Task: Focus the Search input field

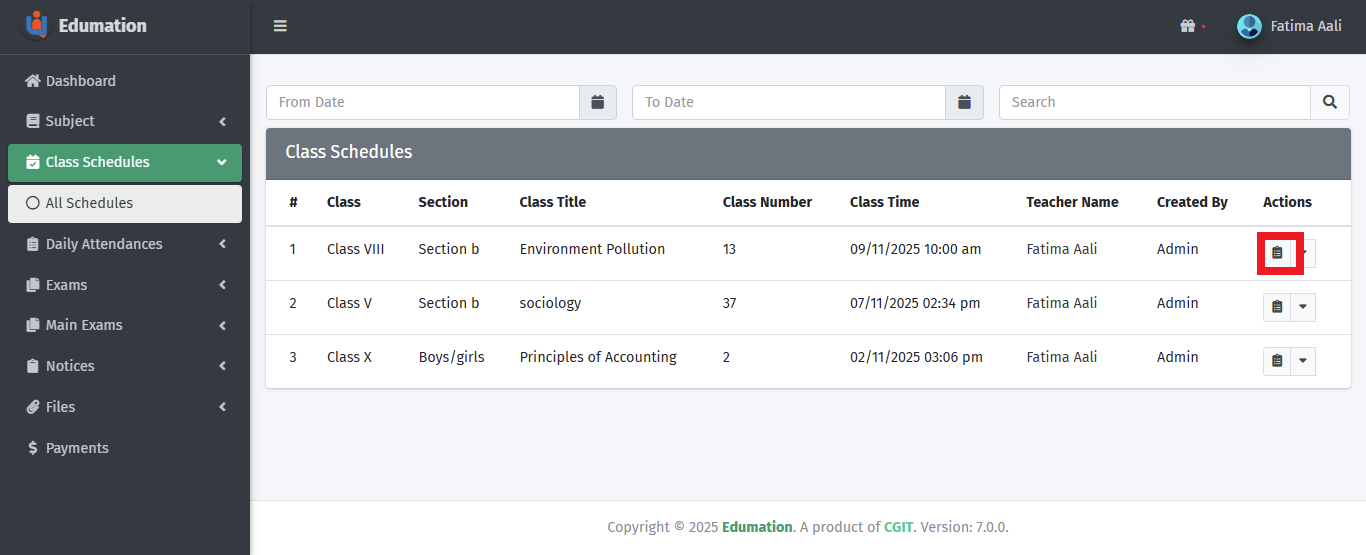Action: coord(1154,102)
